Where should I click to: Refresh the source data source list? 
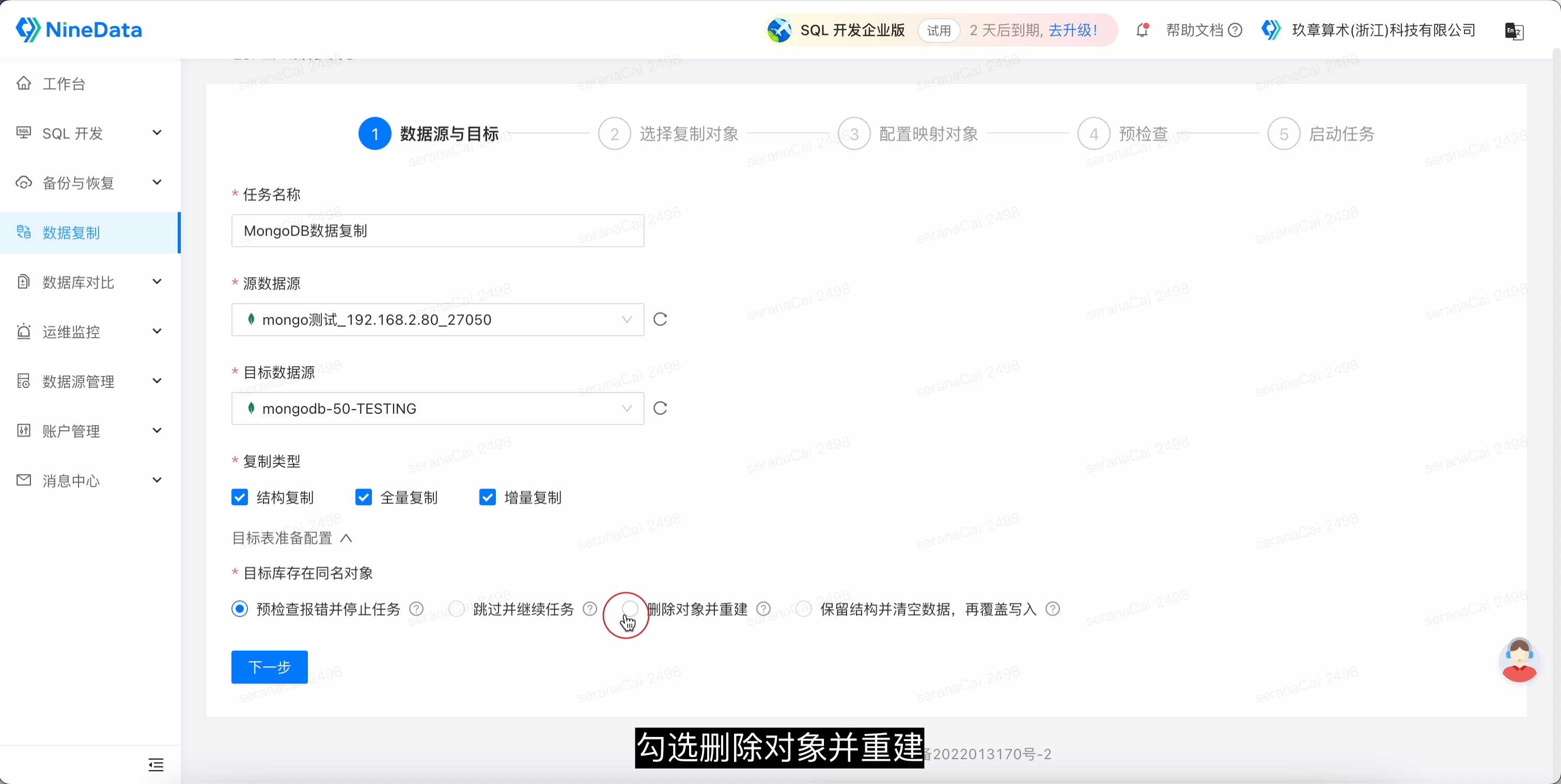(661, 319)
